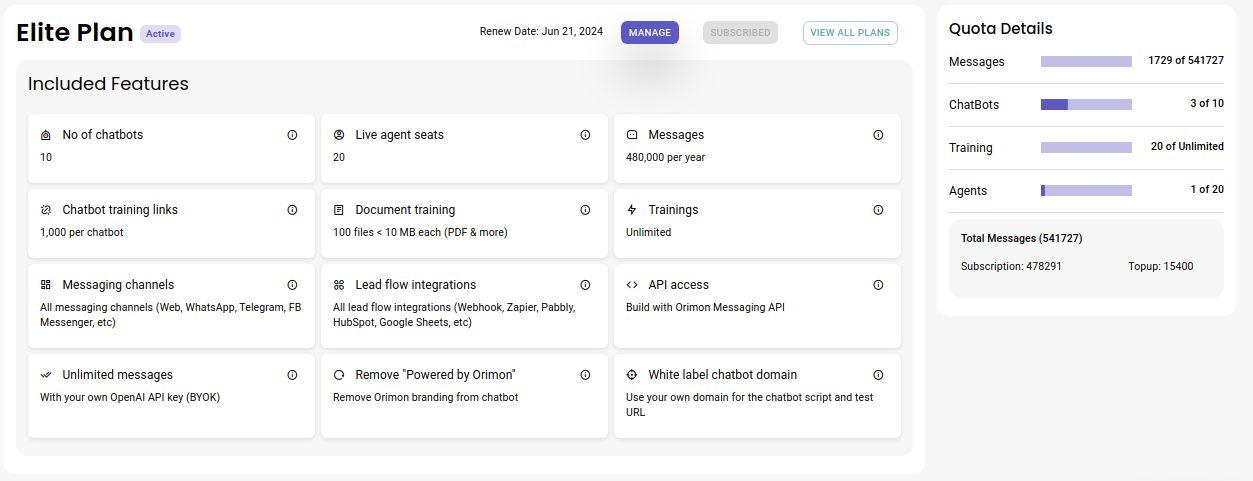Screen dimensions: 1253x481
Task: Click the Active status badge
Action: pyautogui.click(x=160, y=34)
